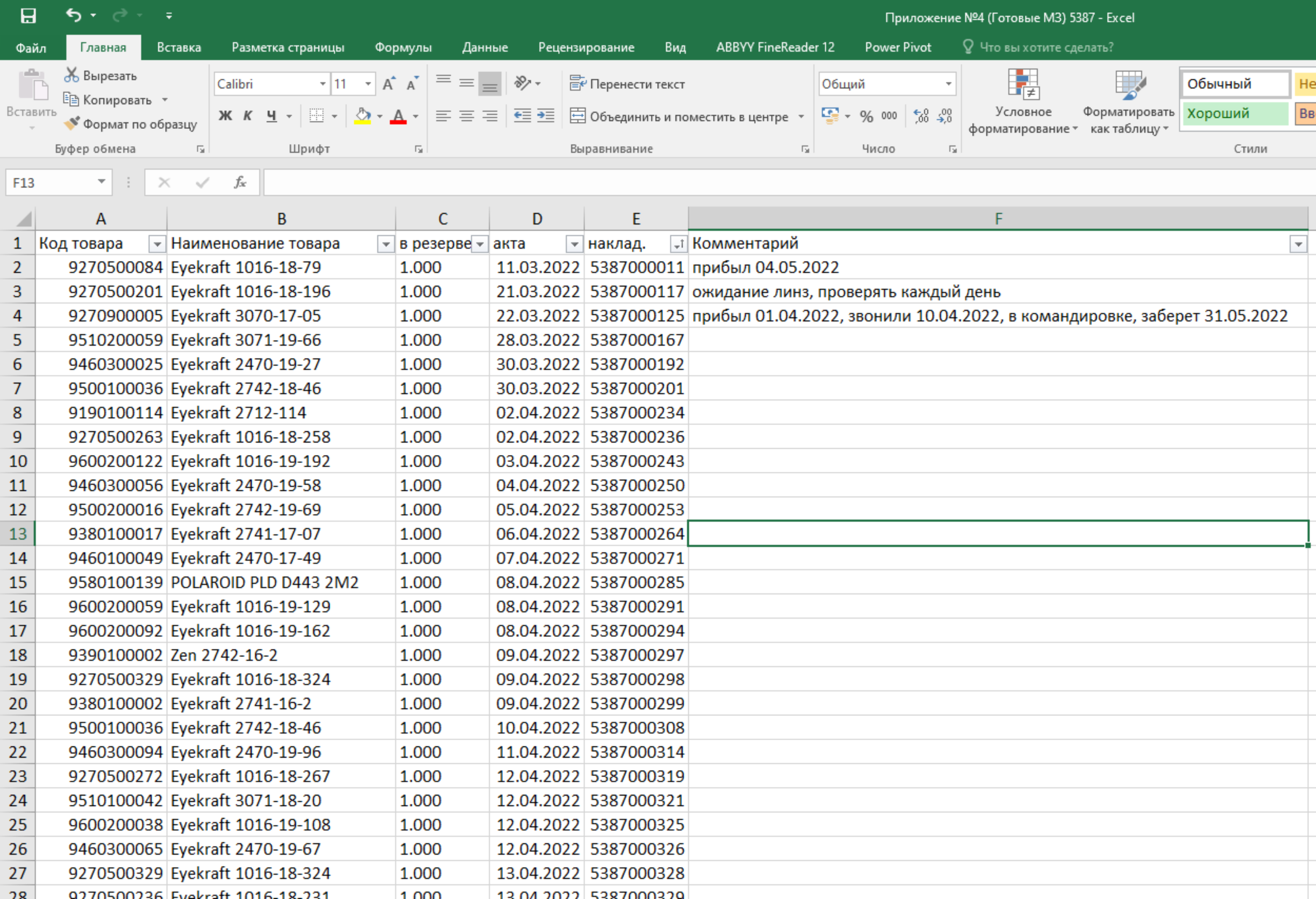The image size is (1316, 899).
Task: Click Вырезать to cut the selection
Action: 101,75
